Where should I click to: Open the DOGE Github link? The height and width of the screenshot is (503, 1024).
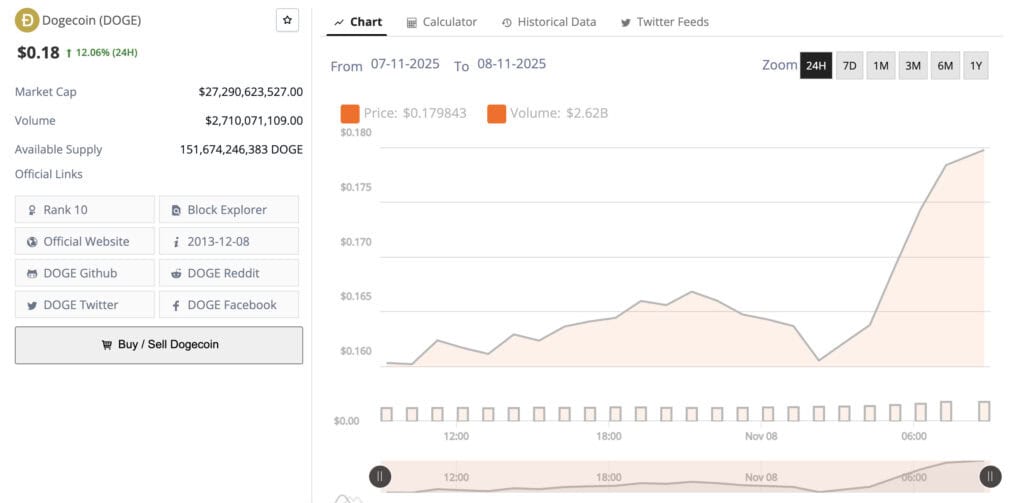[85, 274]
